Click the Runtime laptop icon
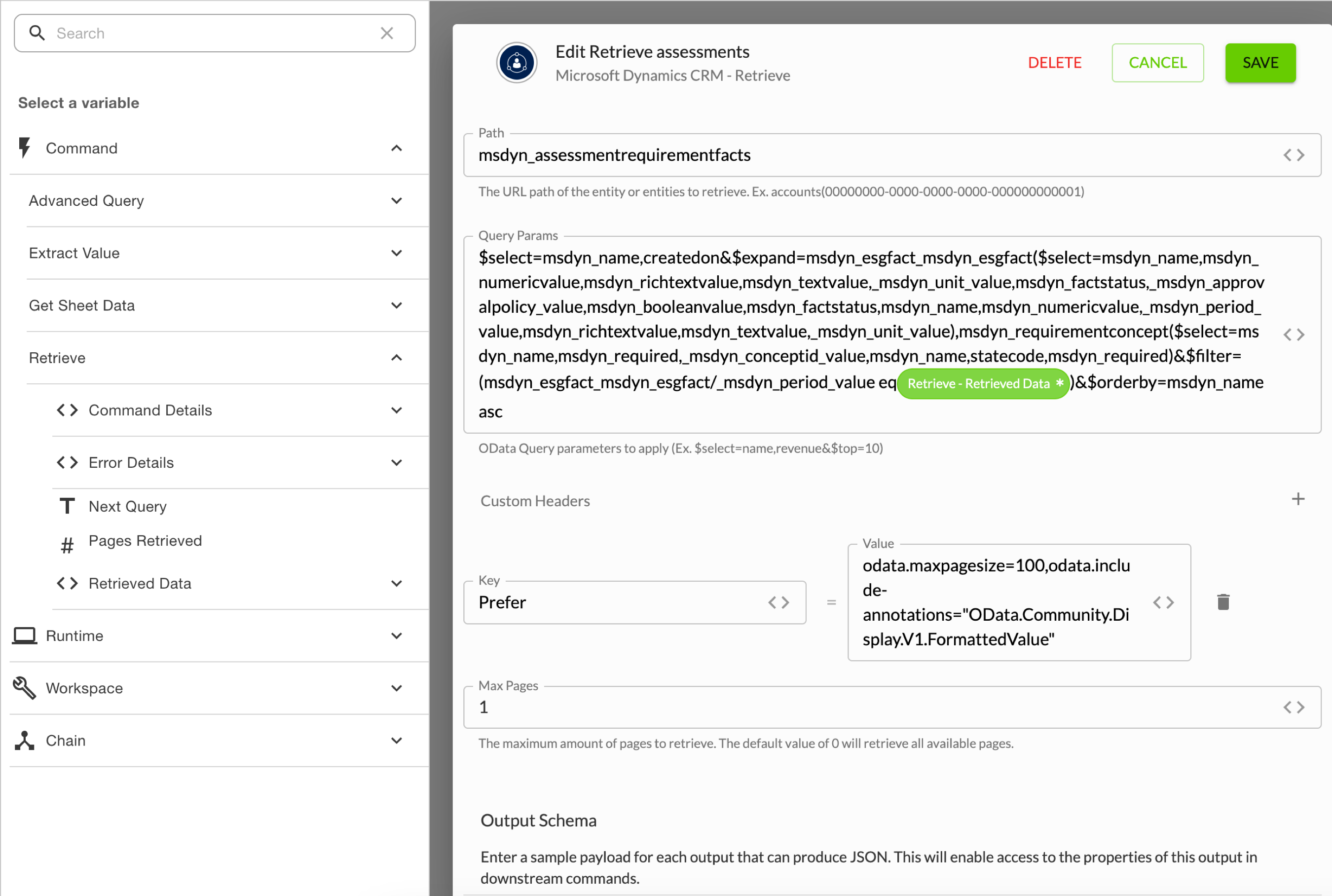 tap(25, 635)
